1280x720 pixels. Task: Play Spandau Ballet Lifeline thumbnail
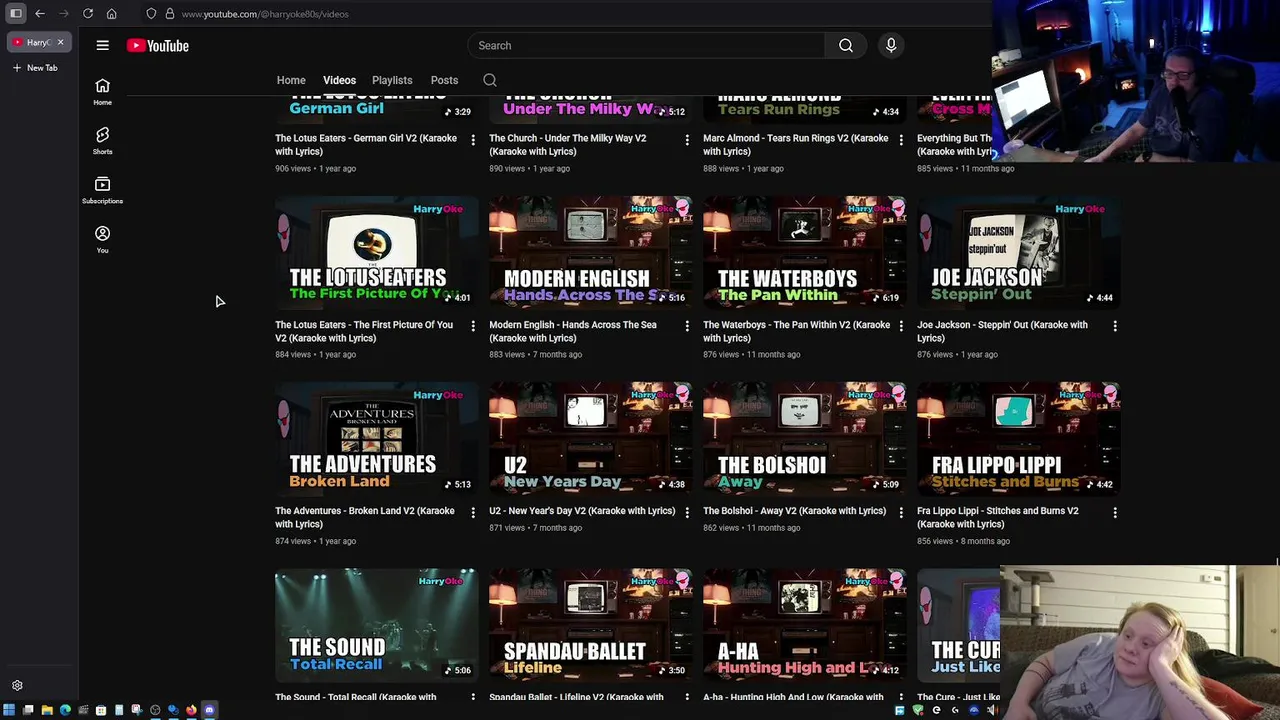coord(591,625)
